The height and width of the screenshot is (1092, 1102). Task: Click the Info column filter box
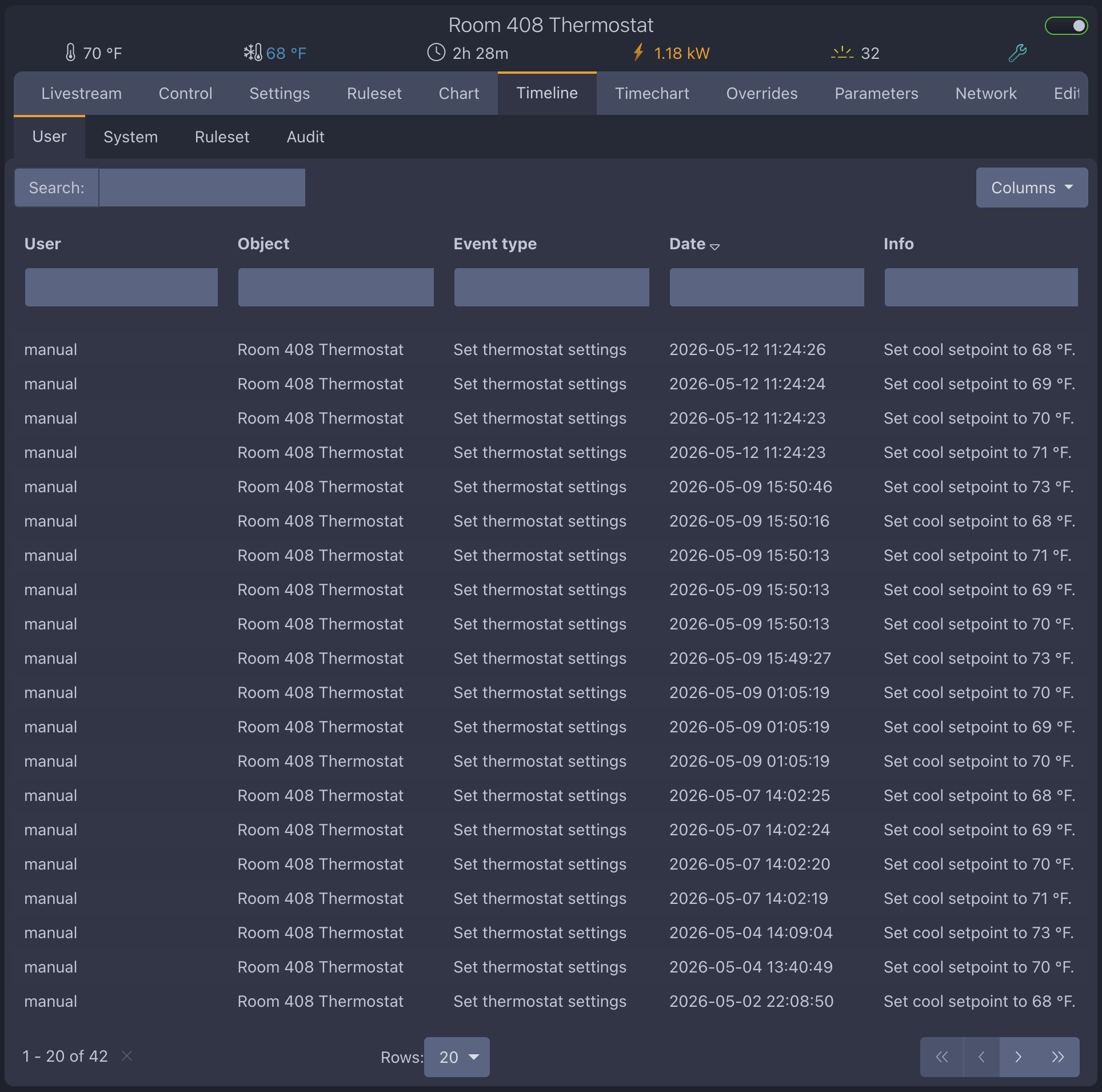[981, 287]
